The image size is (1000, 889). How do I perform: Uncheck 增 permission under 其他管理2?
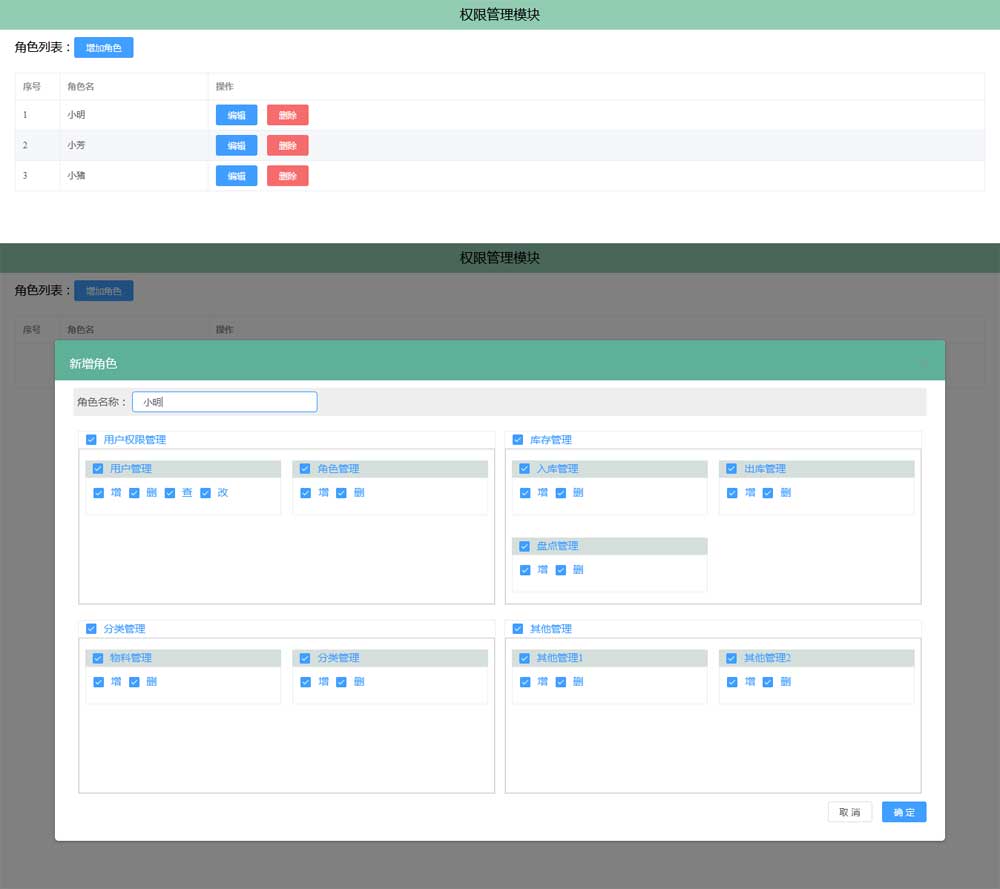(x=733, y=682)
